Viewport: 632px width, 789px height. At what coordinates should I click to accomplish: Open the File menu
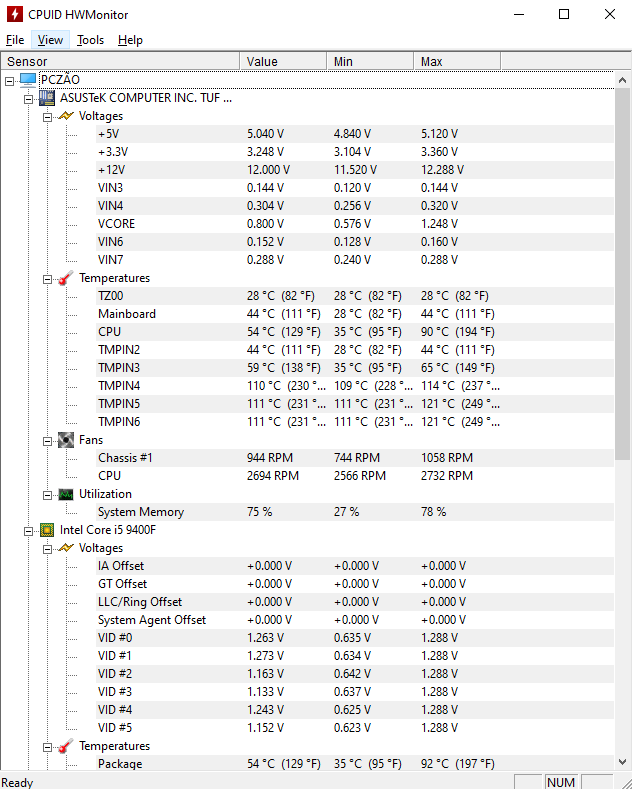[15, 40]
